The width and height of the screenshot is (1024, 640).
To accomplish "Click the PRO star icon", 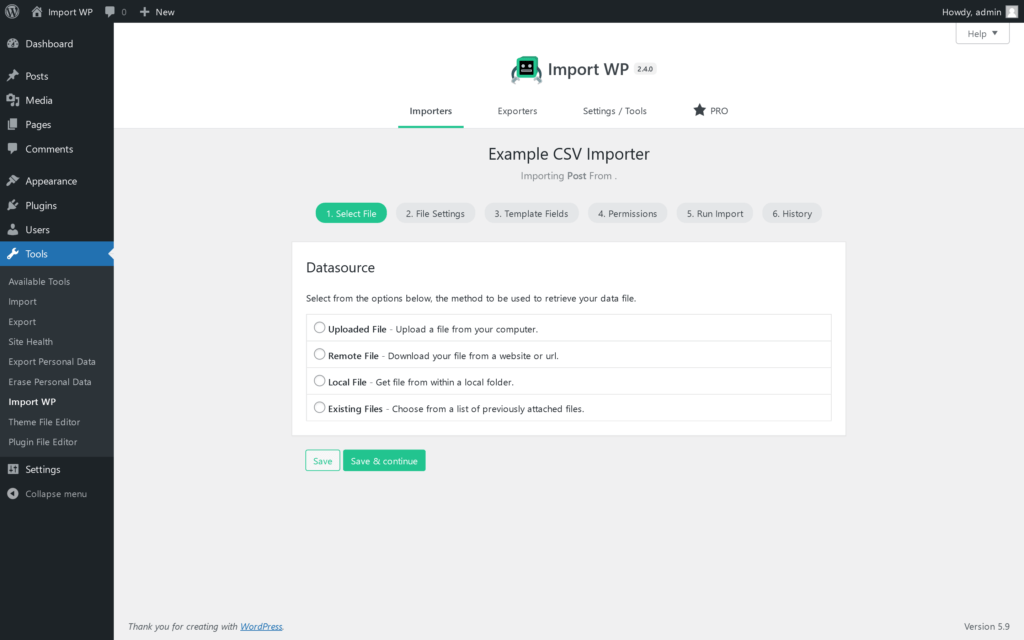I will point(699,110).
